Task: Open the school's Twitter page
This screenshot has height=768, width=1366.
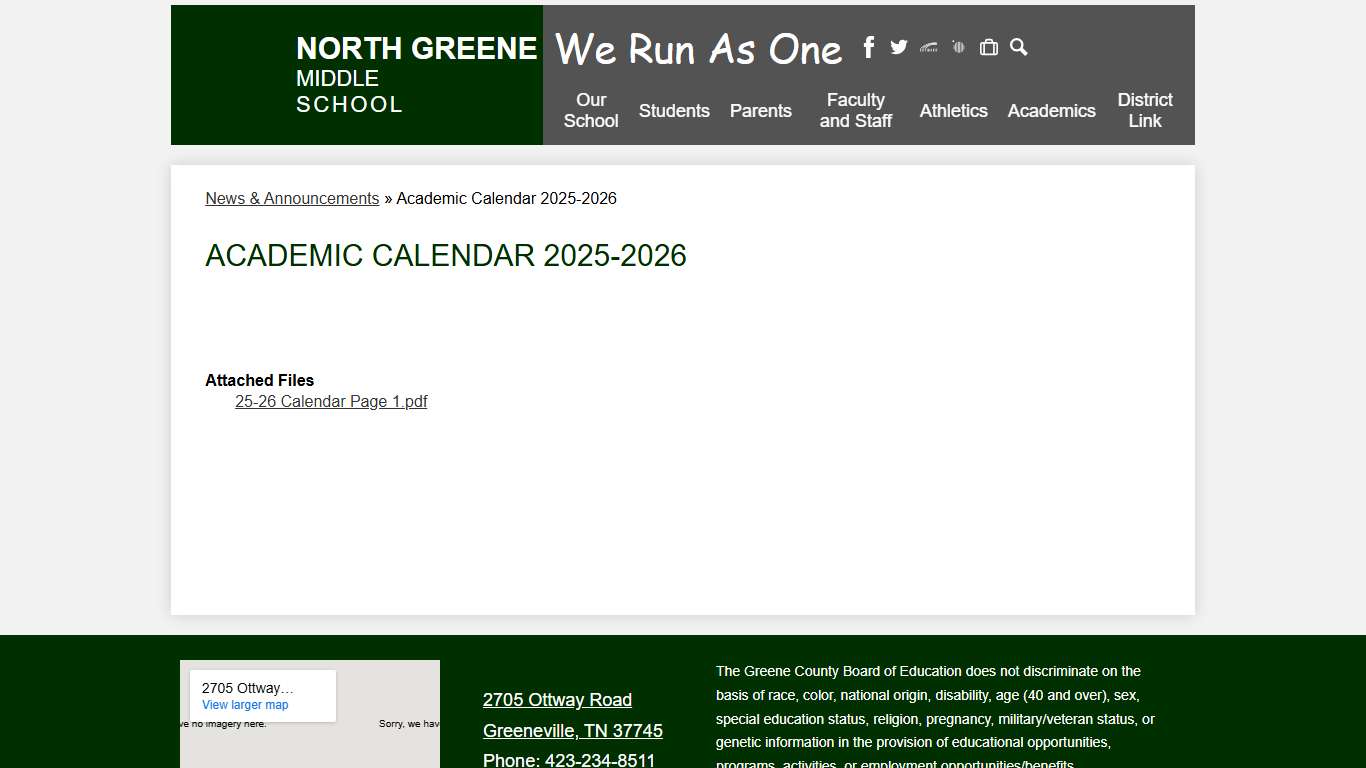Action: click(898, 47)
